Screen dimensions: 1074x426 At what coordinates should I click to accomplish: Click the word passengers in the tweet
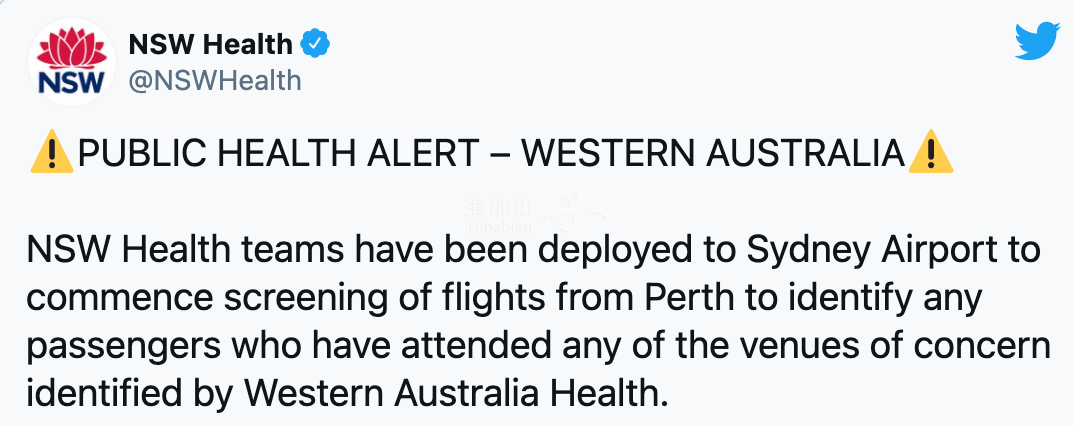click(x=124, y=348)
